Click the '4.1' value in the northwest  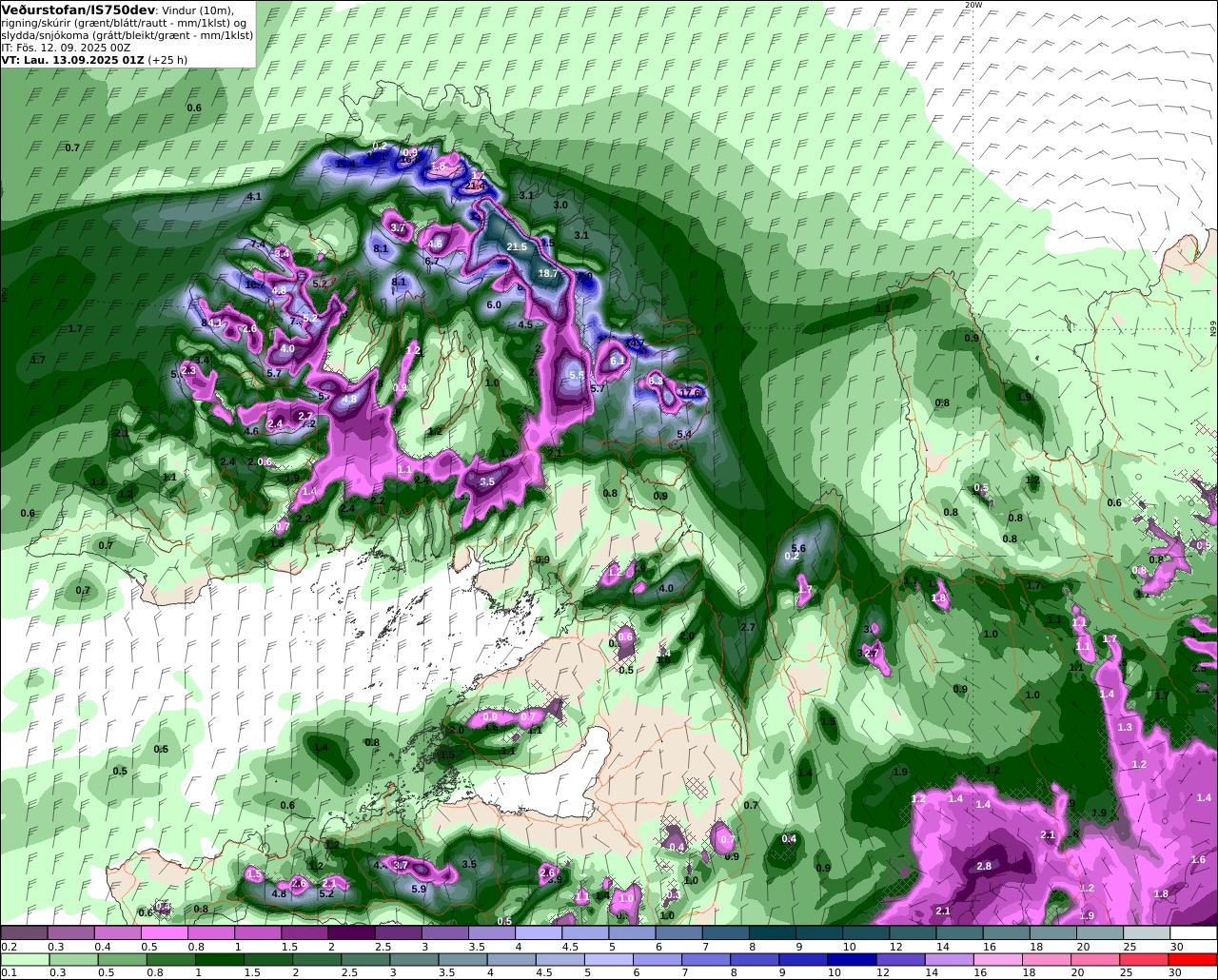click(254, 196)
